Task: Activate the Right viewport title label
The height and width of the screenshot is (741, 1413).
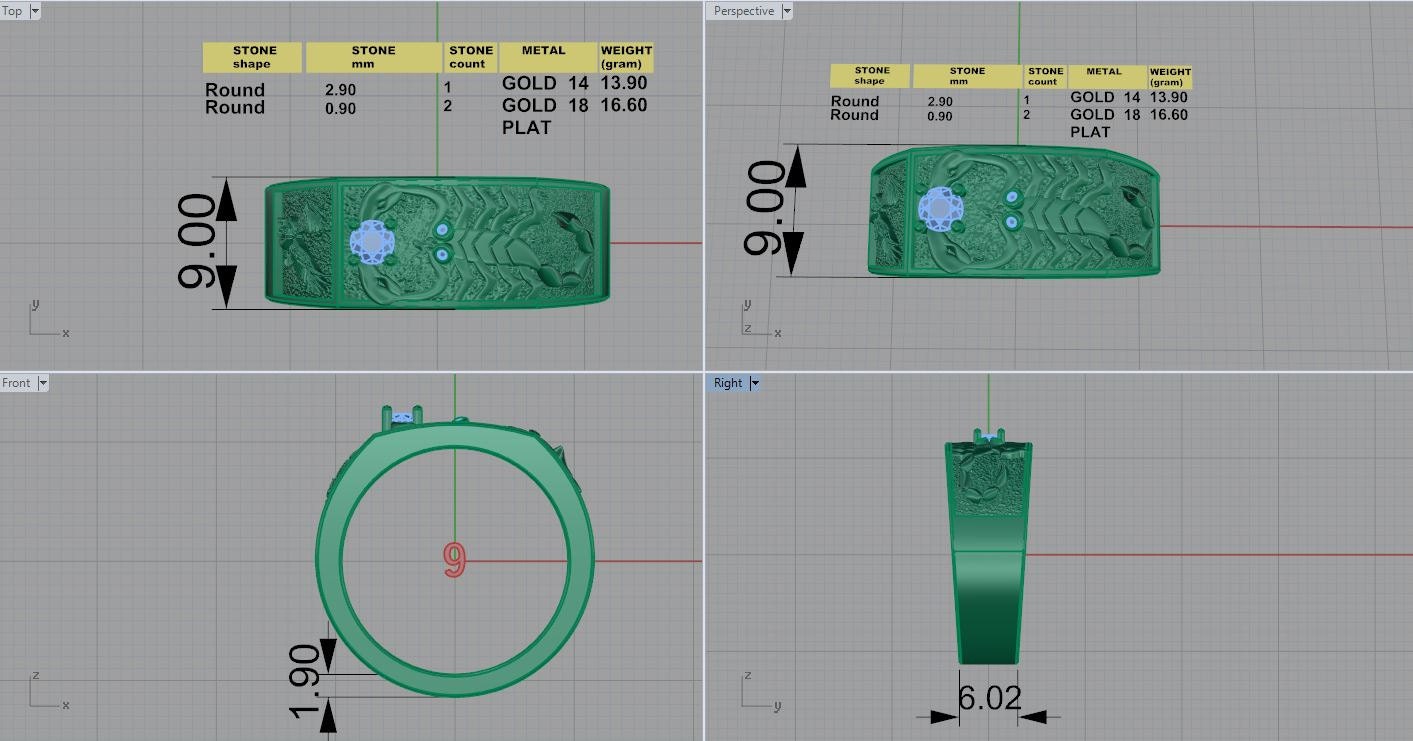Action: click(x=728, y=383)
